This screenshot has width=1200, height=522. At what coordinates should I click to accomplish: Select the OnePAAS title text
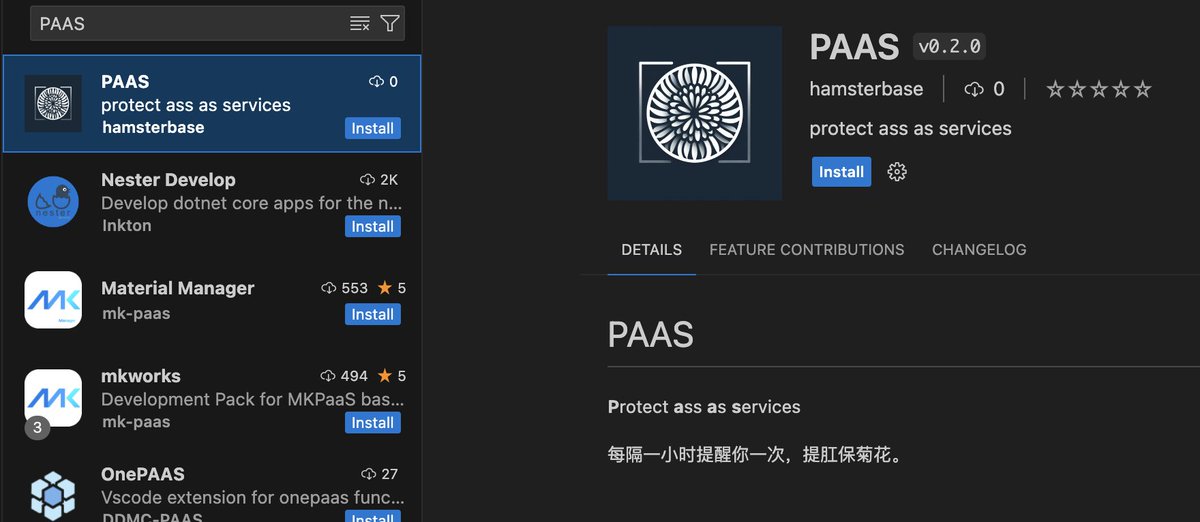143,474
